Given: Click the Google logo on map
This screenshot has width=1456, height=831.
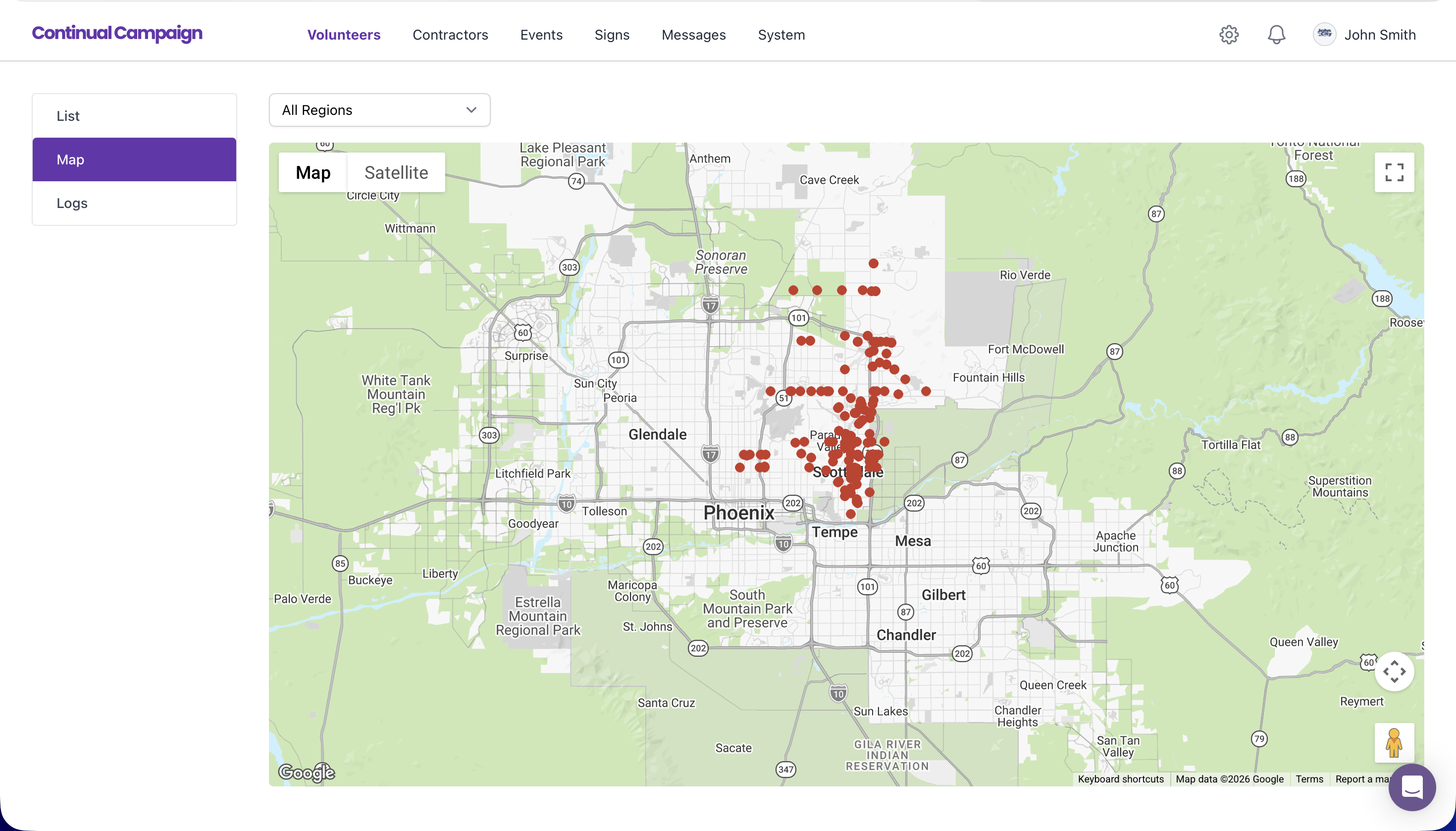Looking at the screenshot, I should click(307, 772).
